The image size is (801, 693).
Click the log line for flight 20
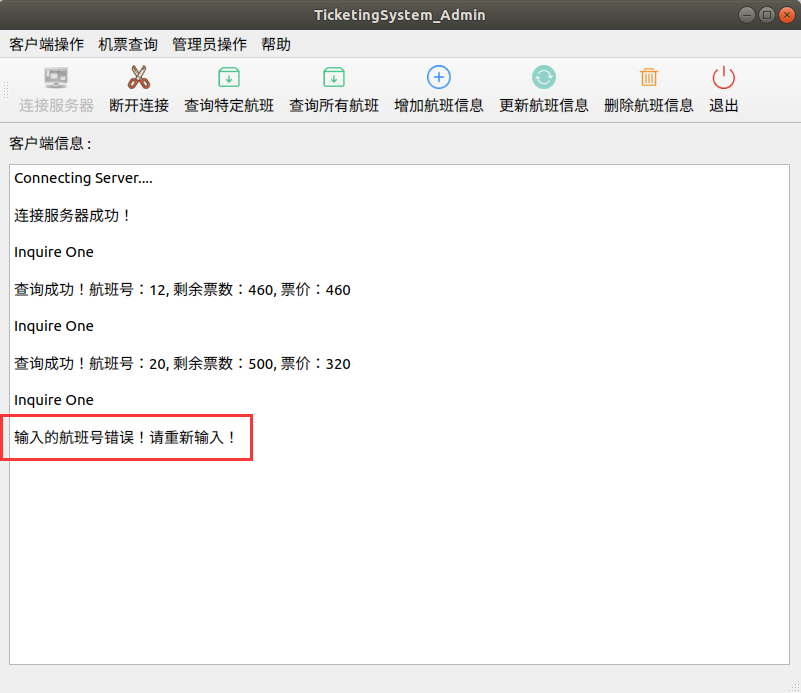pyautogui.click(x=182, y=364)
